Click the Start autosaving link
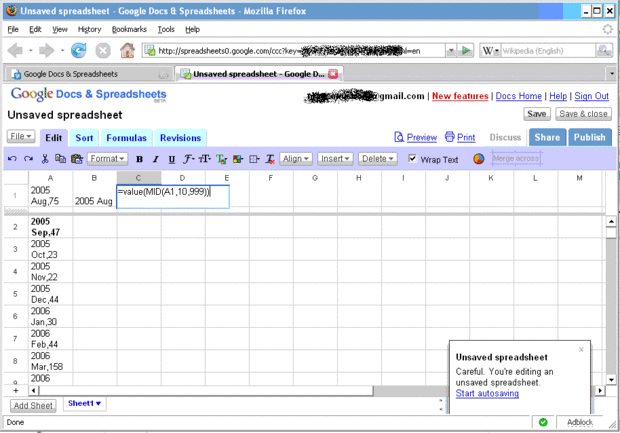Viewport: 620px width, 433px height. coord(487,393)
